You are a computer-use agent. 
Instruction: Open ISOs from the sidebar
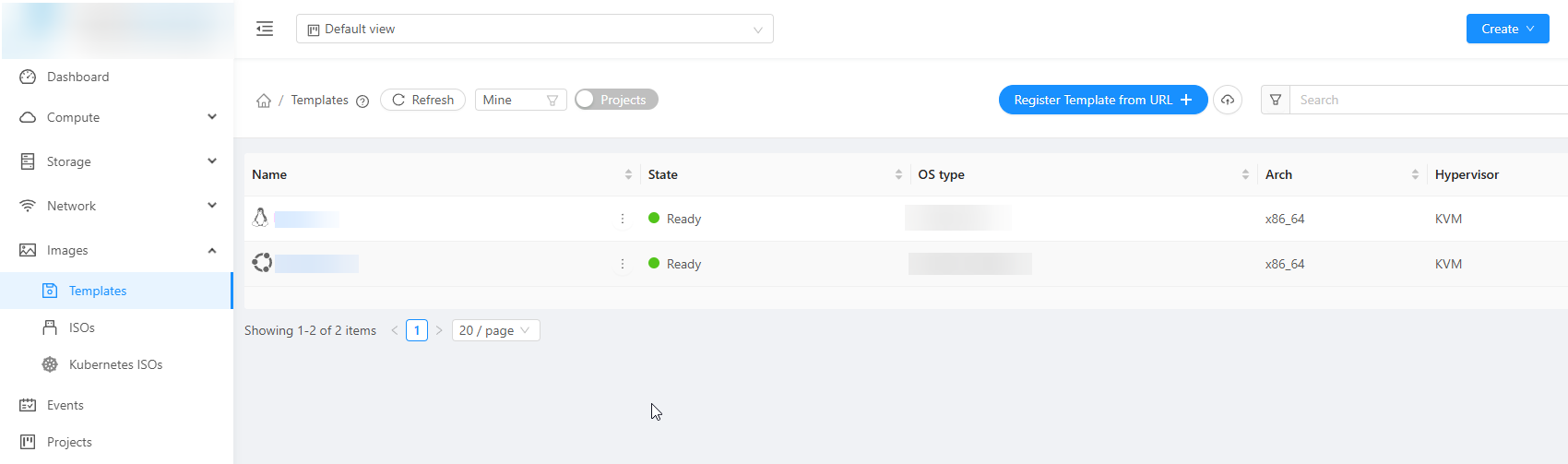(81, 327)
